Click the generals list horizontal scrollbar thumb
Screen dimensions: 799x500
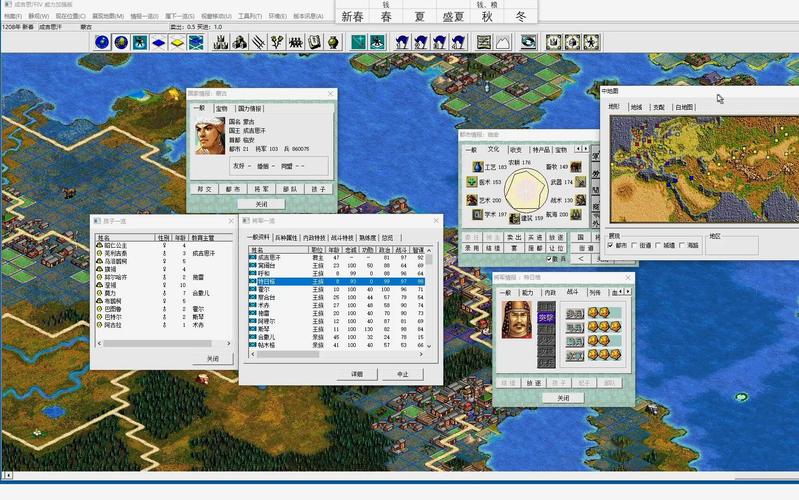(288, 354)
